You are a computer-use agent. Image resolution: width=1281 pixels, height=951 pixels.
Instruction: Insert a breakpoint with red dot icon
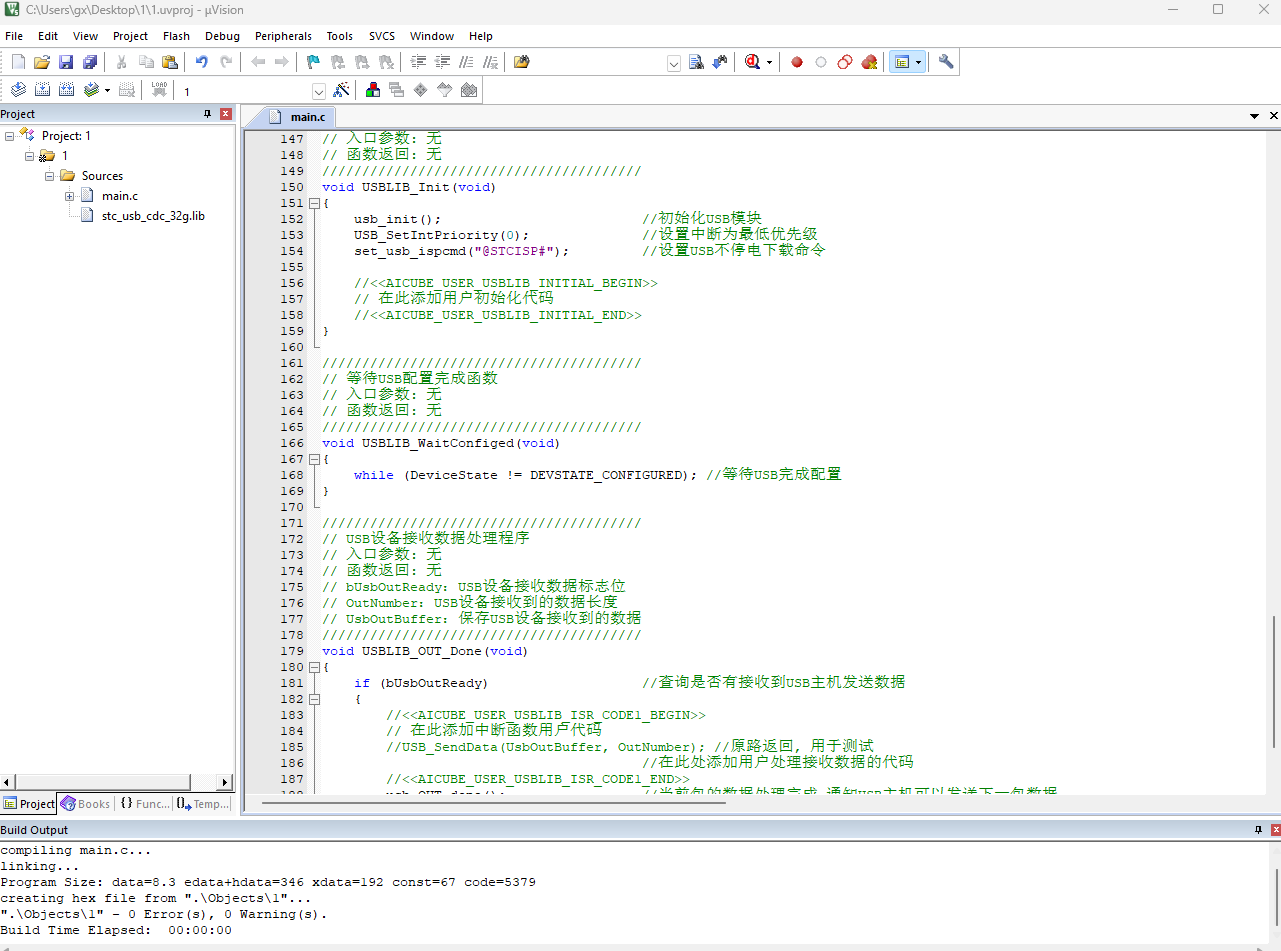pyautogui.click(x=797, y=62)
